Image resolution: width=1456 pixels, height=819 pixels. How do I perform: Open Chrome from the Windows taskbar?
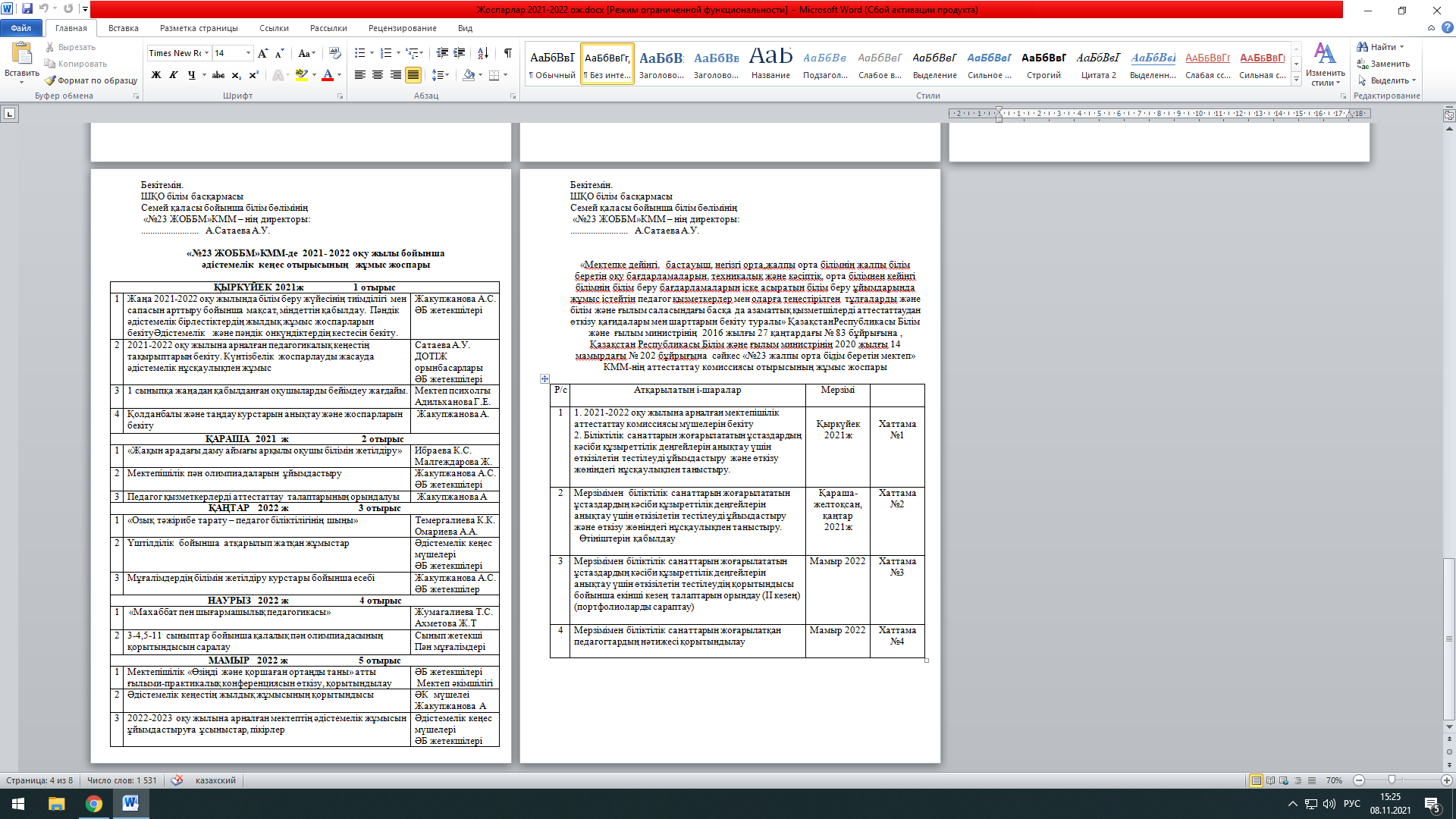coord(94,804)
